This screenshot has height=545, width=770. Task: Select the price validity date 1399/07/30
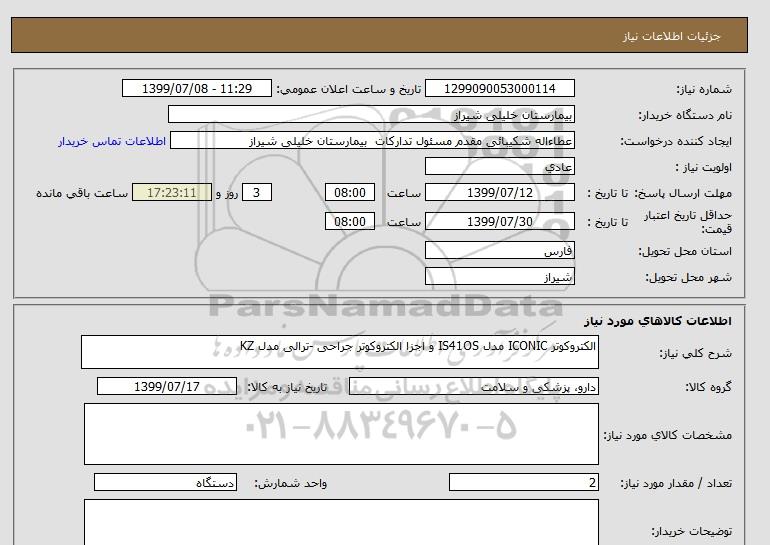499,221
